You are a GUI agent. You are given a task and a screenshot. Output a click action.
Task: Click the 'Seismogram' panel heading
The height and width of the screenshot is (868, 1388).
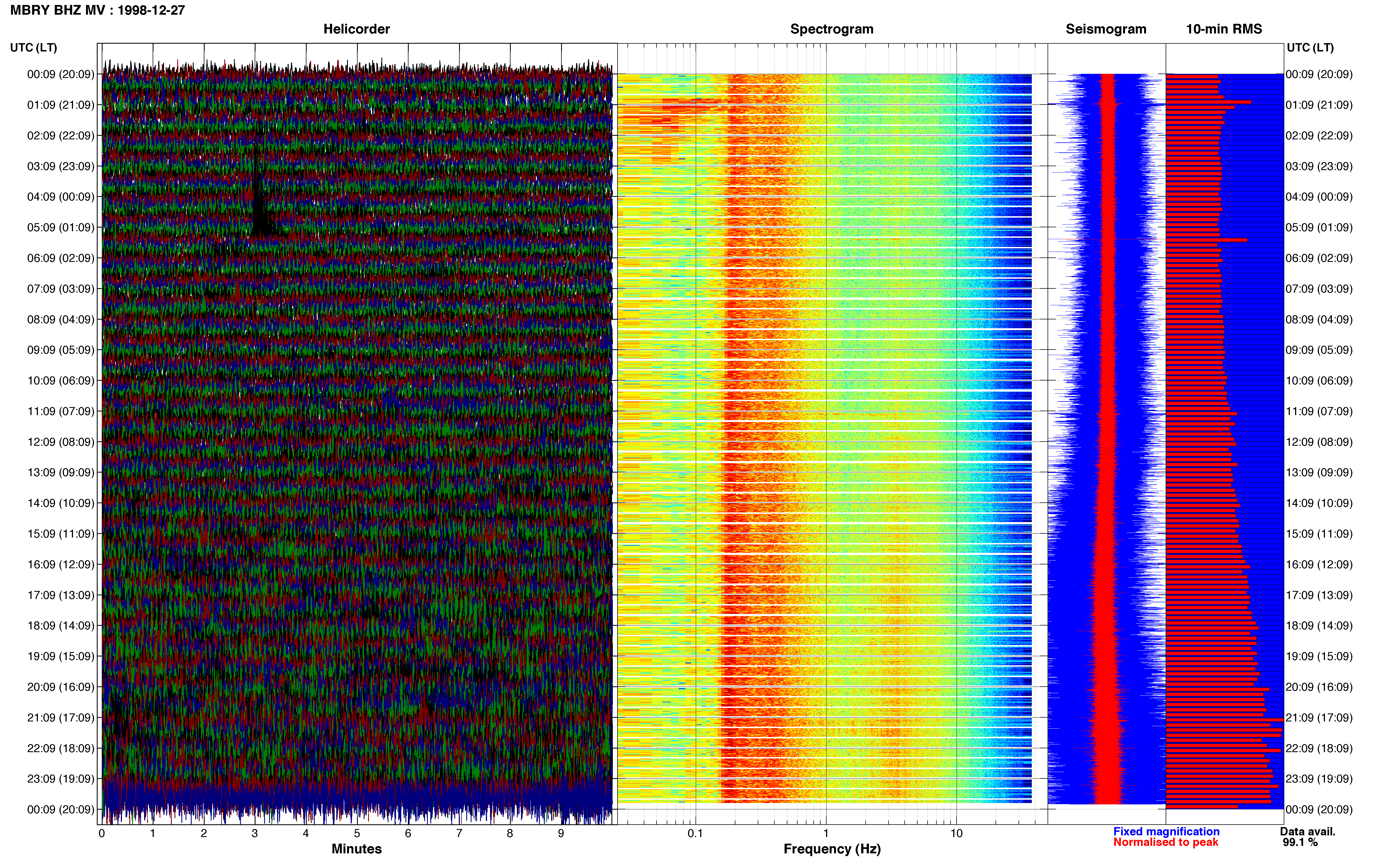[x=1106, y=29]
